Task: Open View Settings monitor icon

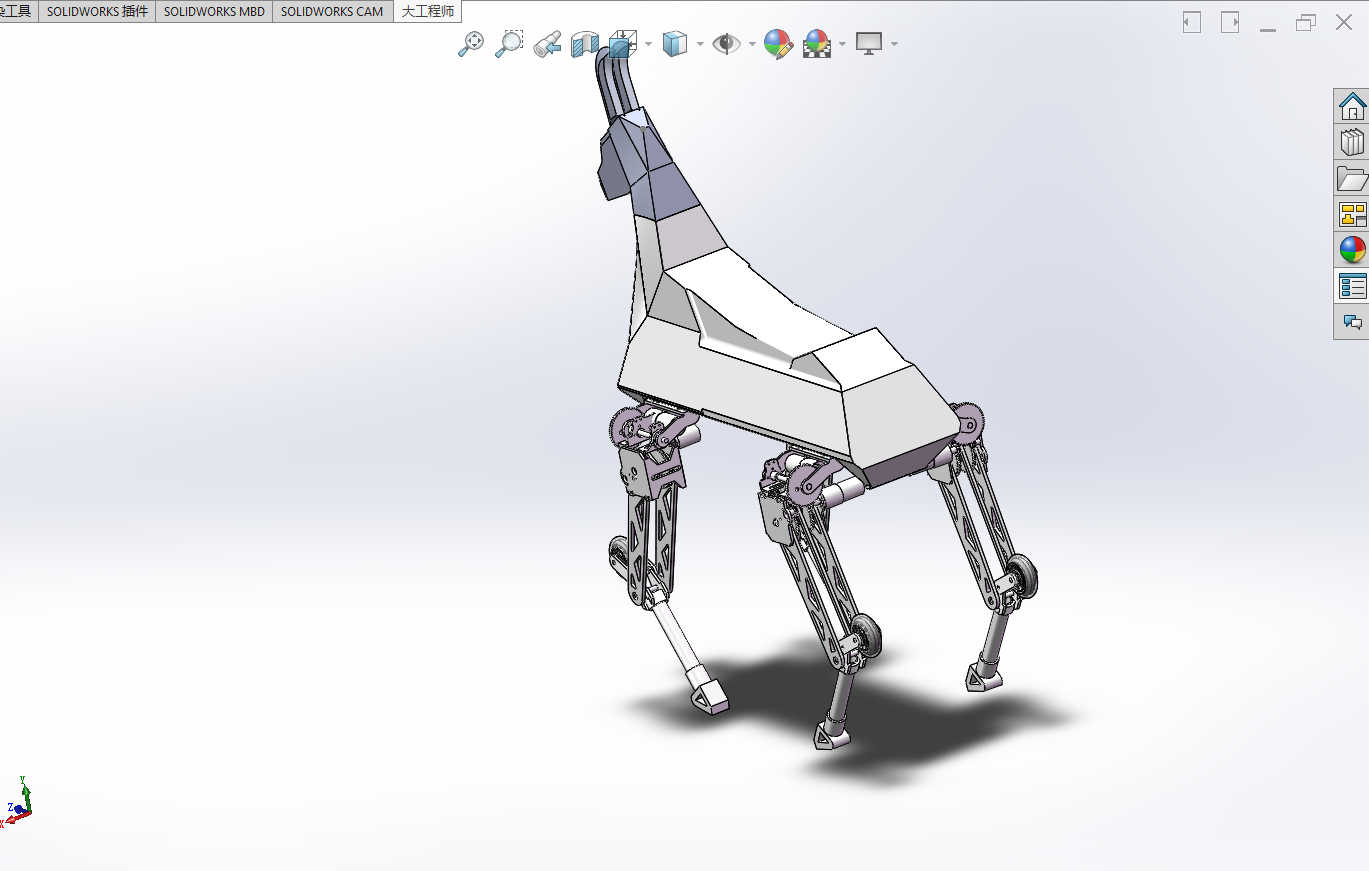Action: (x=869, y=43)
